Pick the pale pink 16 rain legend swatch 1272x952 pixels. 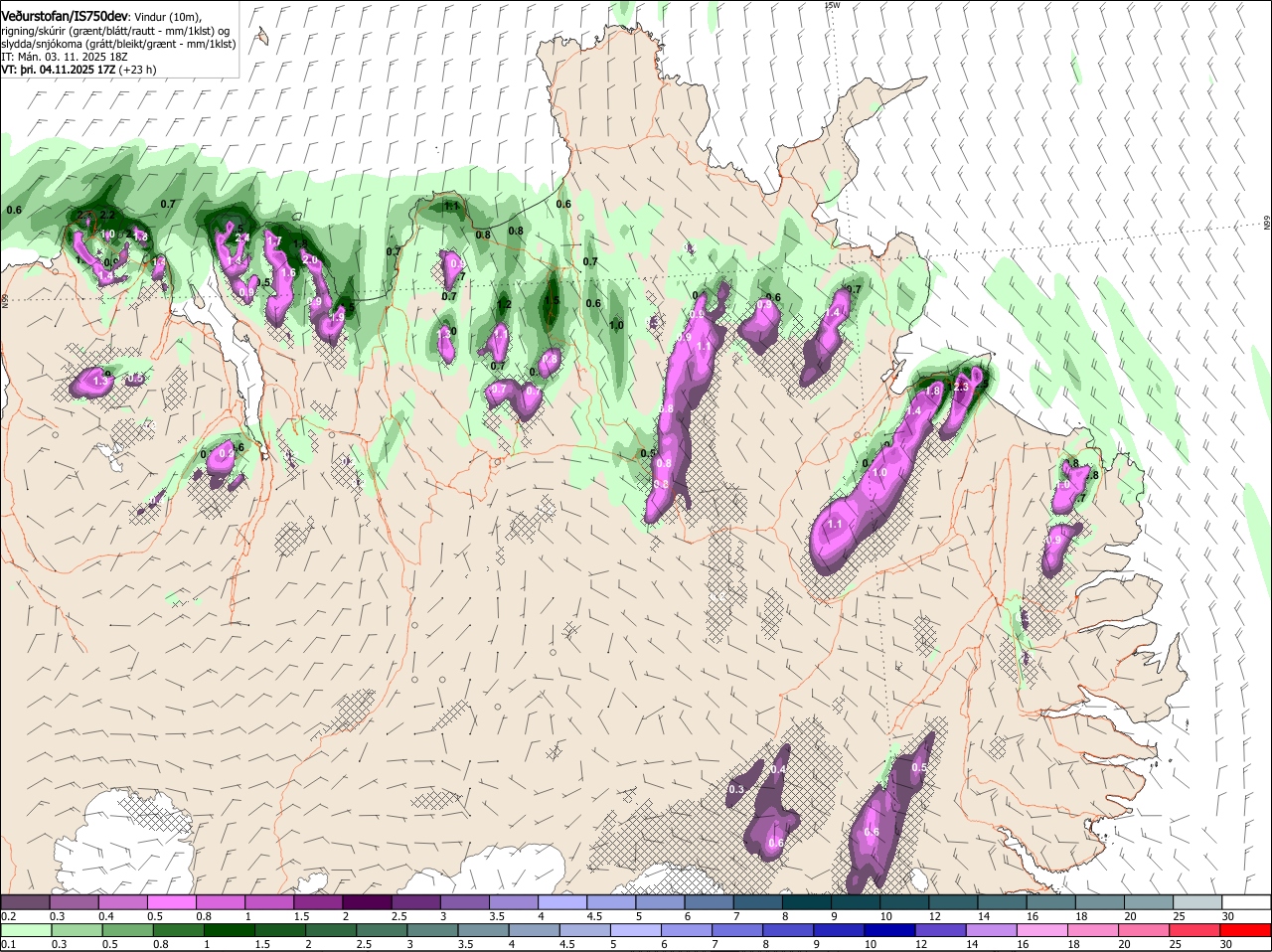click(1041, 930)
